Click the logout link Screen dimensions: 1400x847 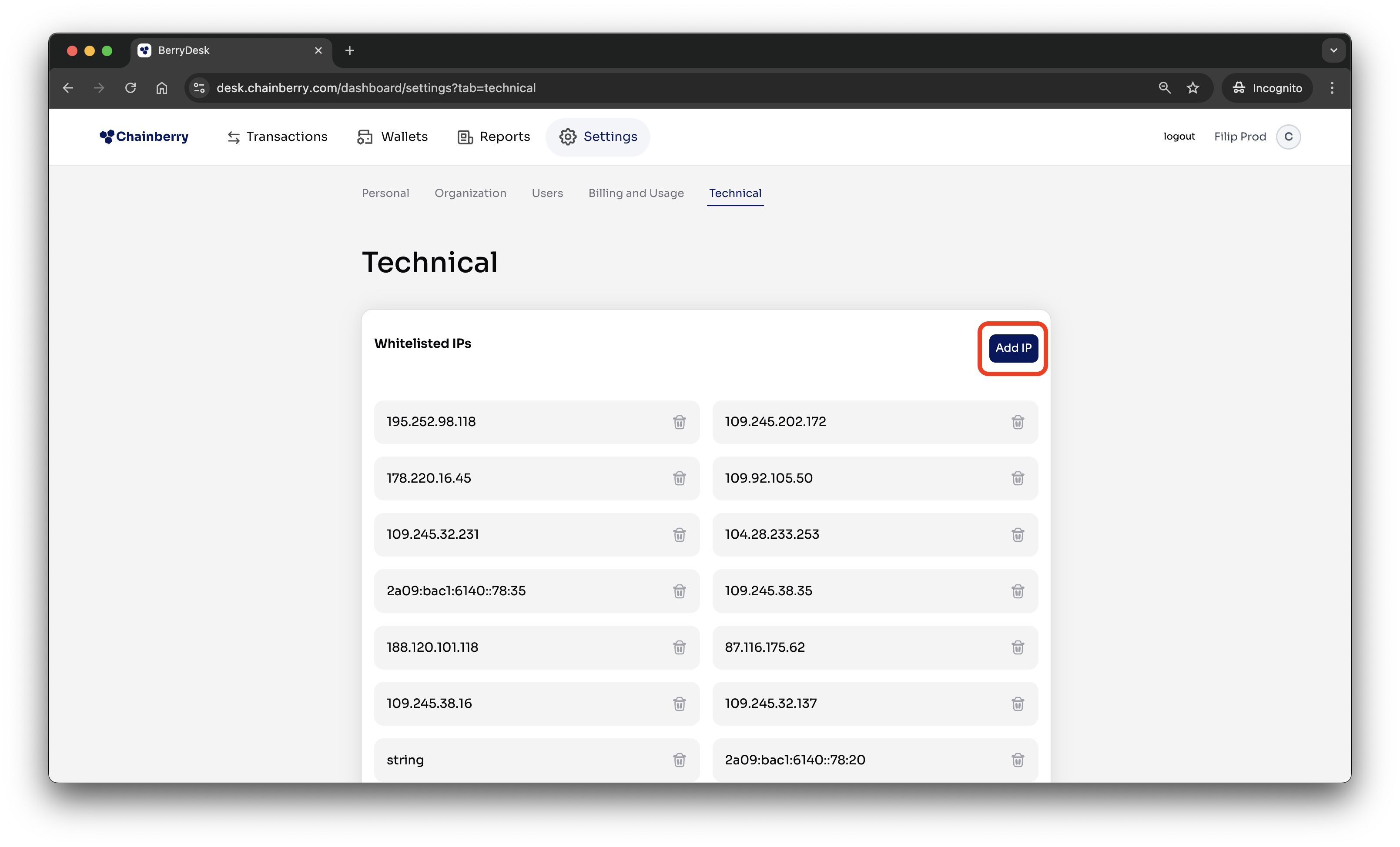(x=1179, y=136)
